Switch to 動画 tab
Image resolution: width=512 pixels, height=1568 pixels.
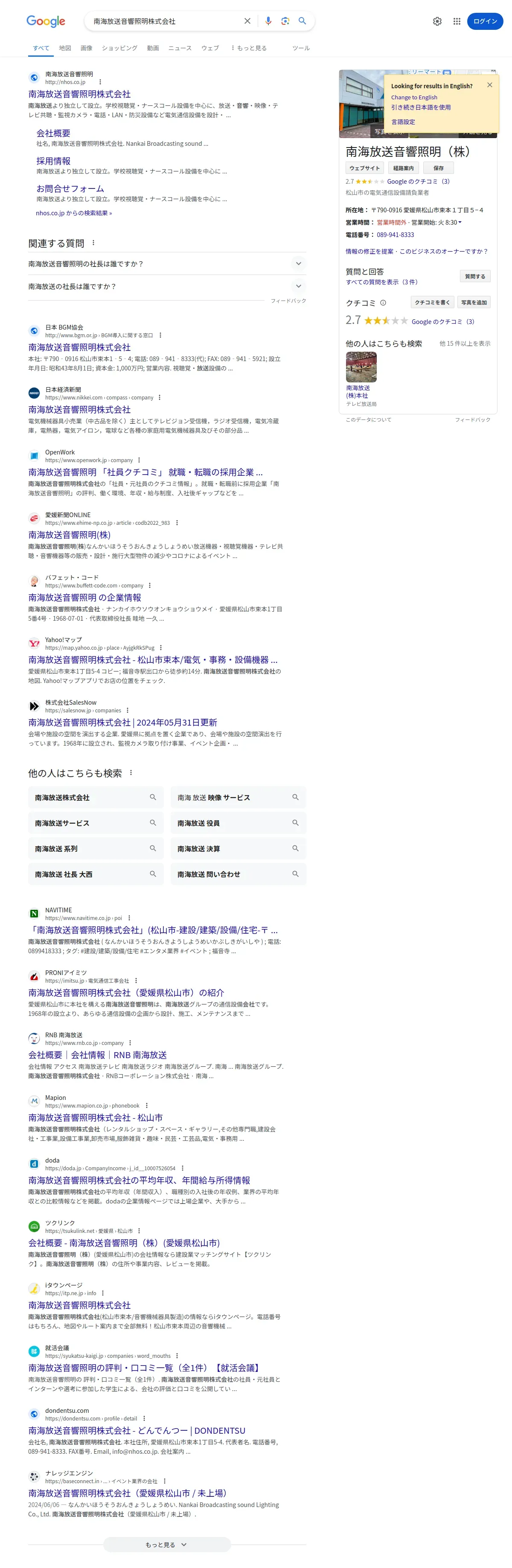click(x=153, y=48)
